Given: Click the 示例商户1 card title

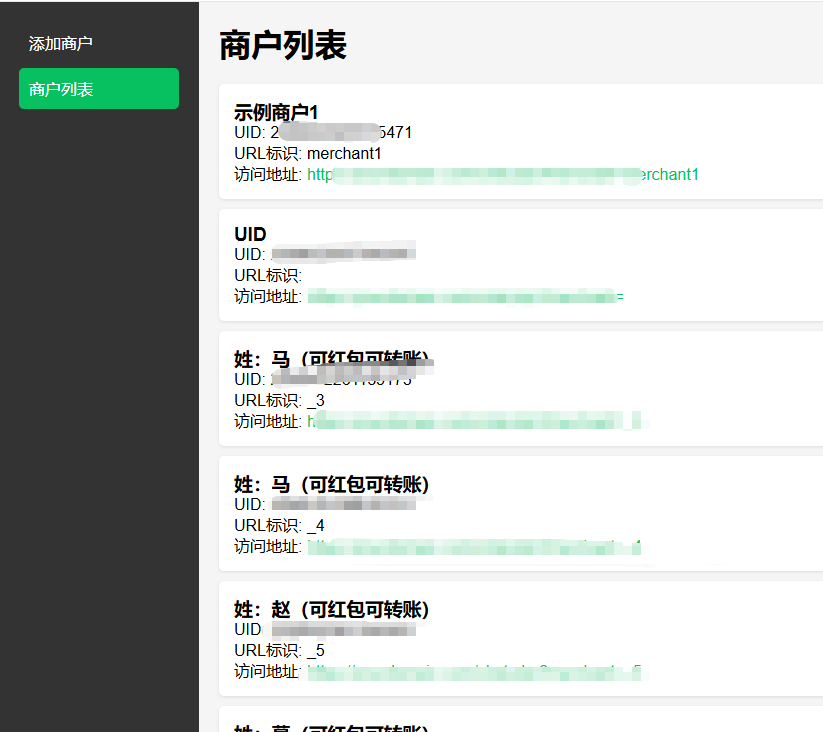Looking at the screenshot, I should tap(276, 112).
